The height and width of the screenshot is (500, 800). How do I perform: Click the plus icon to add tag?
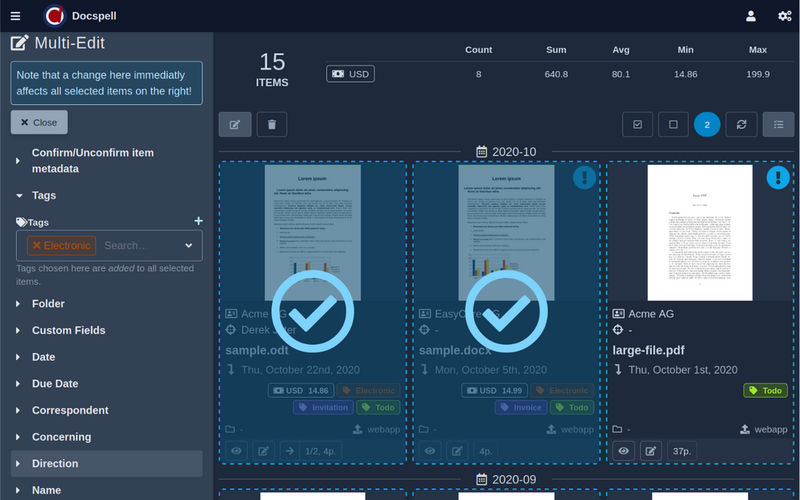pyautogui.click(x=198, y=221)
